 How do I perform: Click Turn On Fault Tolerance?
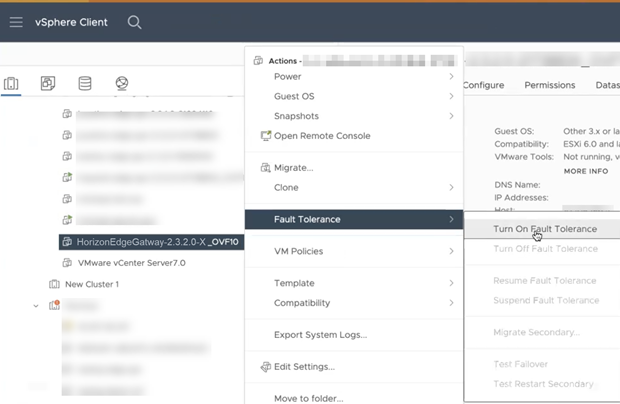tap(545, 229)
